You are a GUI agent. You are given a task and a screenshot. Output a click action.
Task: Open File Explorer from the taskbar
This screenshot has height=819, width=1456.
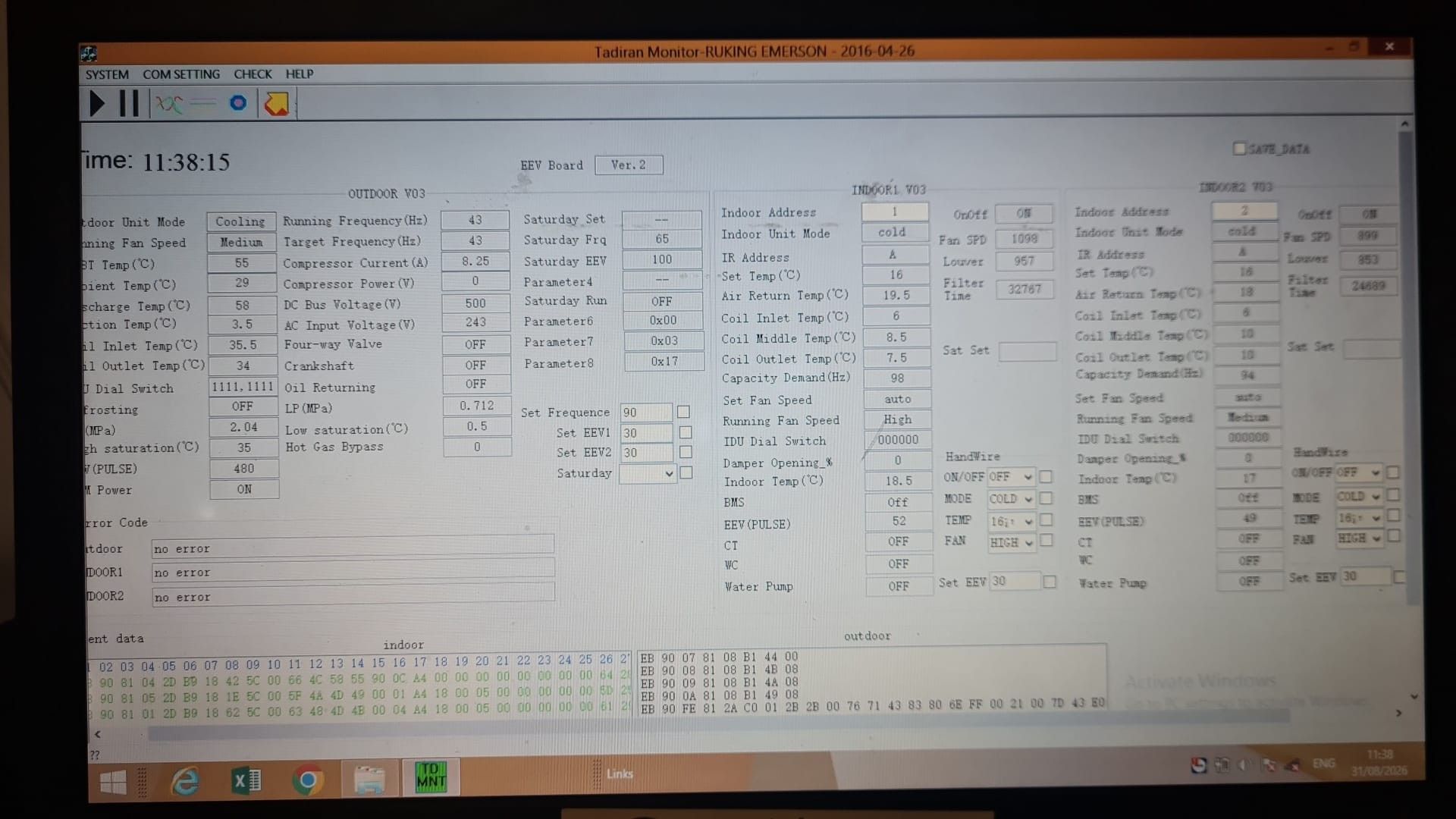coord(369,780)
